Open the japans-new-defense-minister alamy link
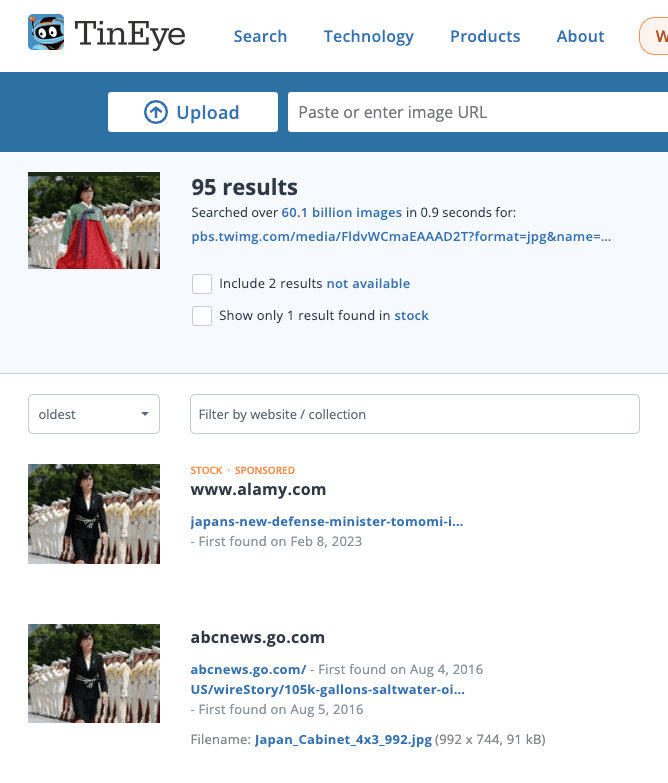 click(327, 521)
